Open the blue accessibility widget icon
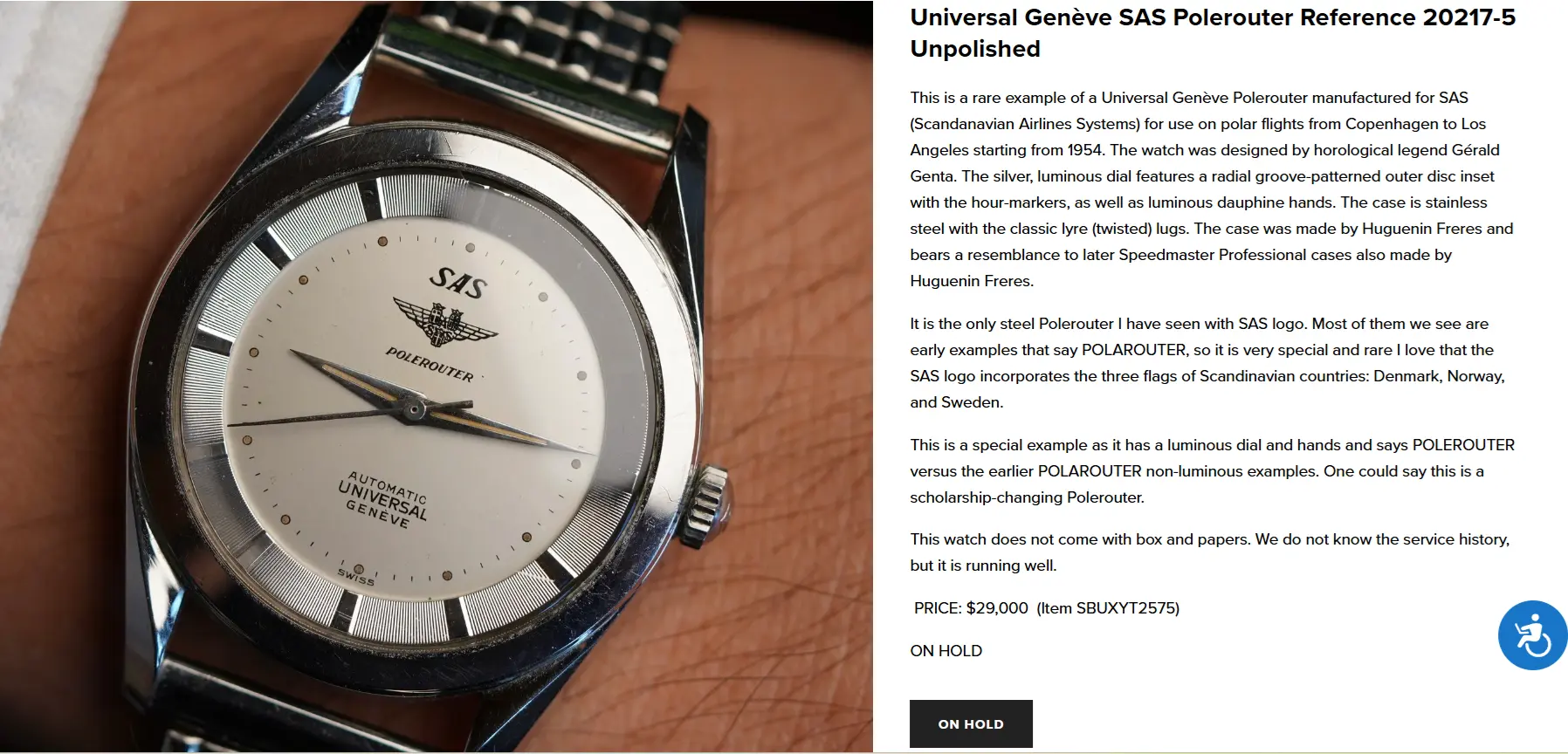 (1532, 635)
